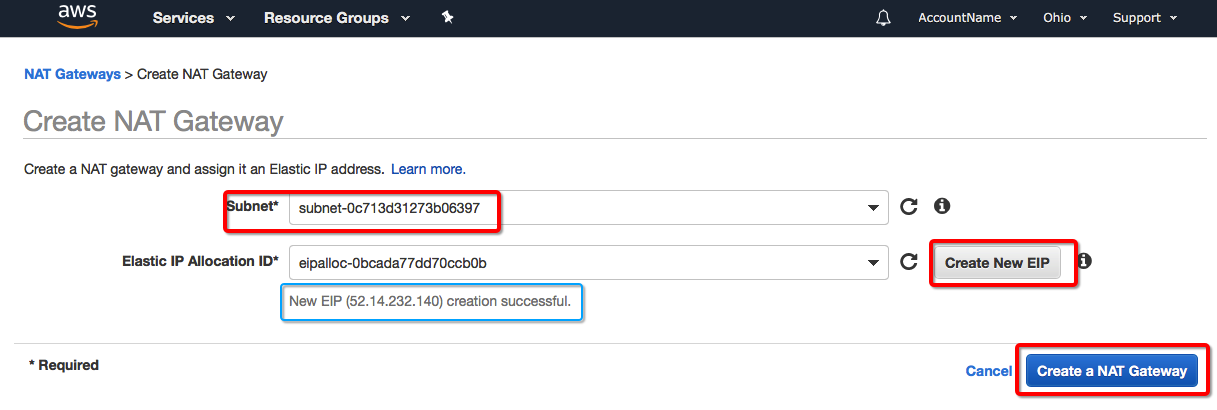This screenshot has width=1217, height=410.
Task: Open the Learn more link
Action: click(428, 169)
